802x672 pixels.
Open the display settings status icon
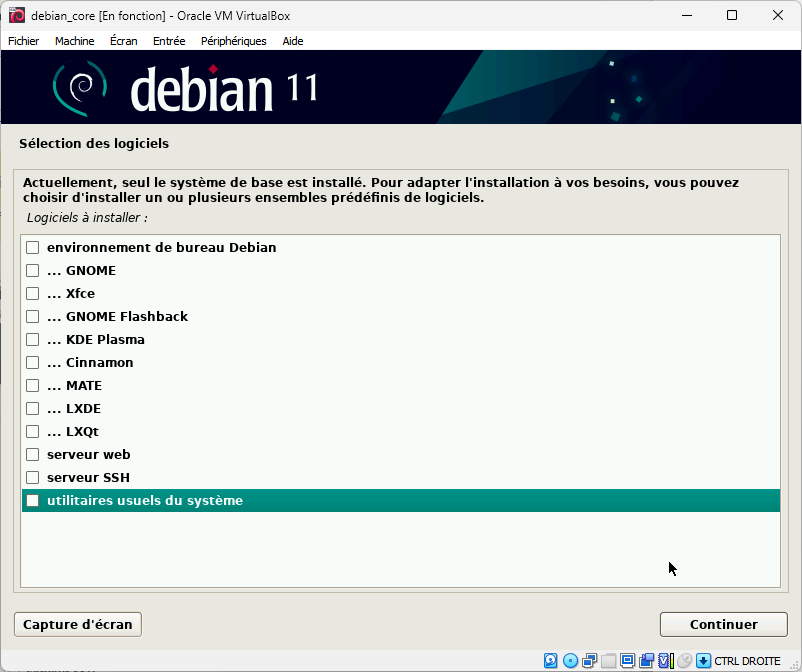coord(627,661)
